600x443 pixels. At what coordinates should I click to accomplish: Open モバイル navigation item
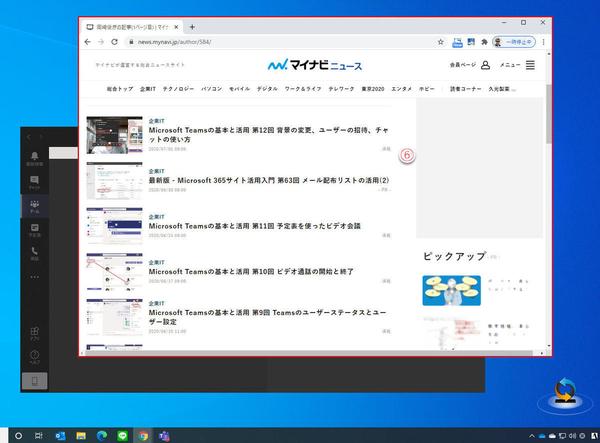point(239,89)
